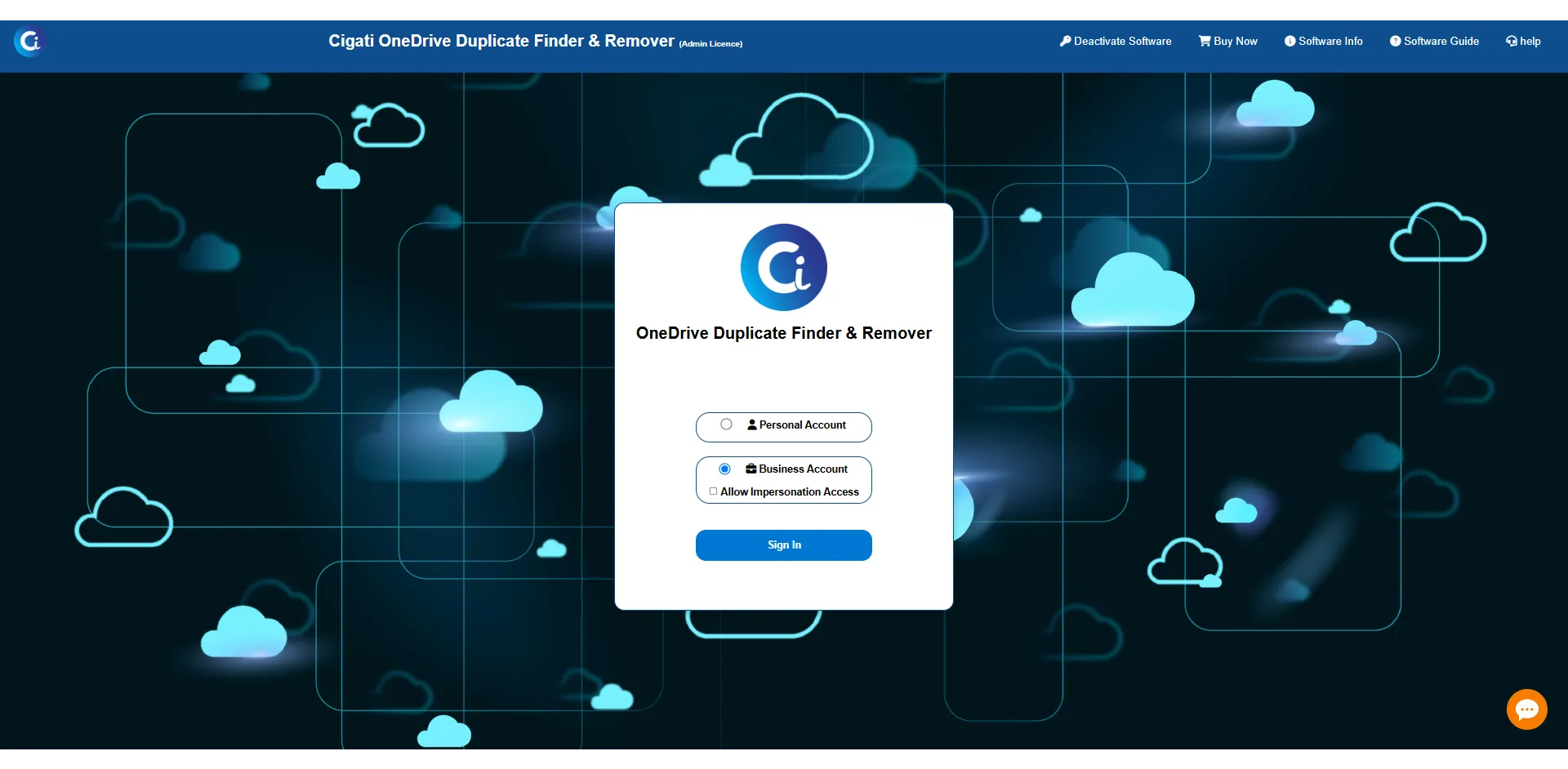Click the key icon beside Deactivate Software
This screenshot has height=769, width=1568.
(1065, 41)
